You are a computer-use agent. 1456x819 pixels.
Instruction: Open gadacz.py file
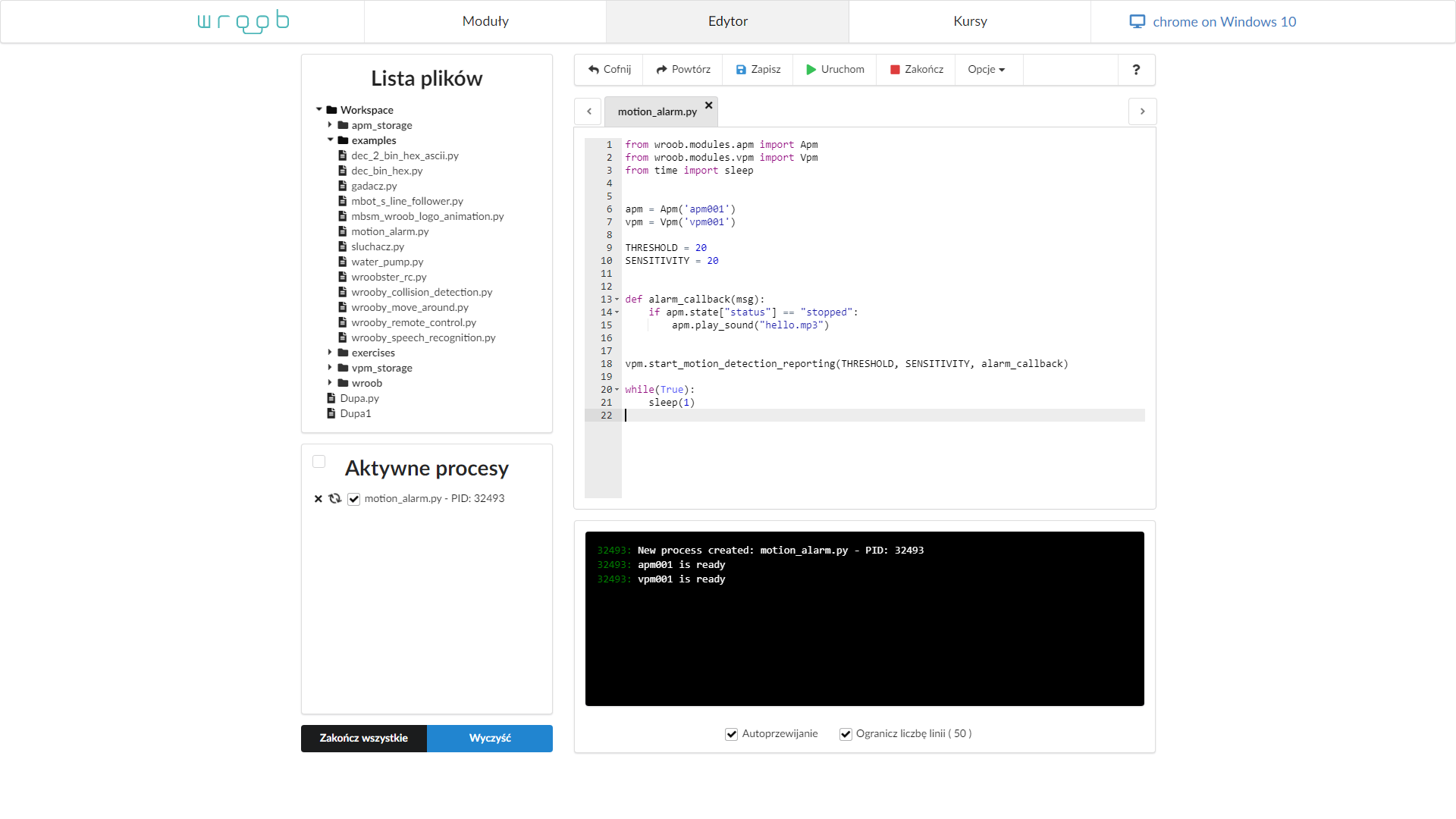coord(374,186)
